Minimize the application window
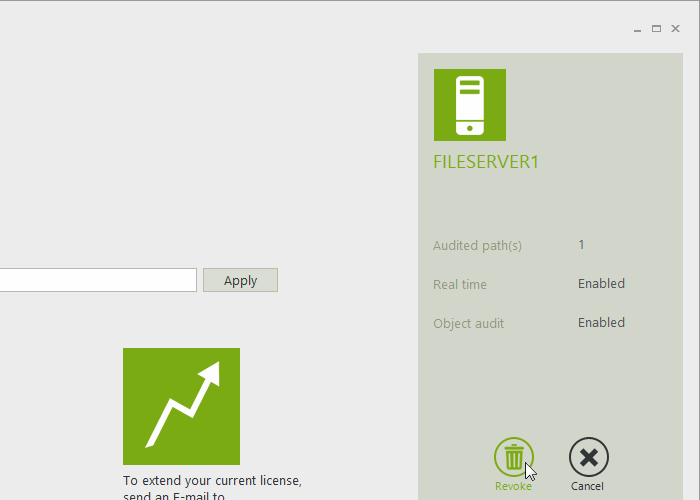 point(638,29)
